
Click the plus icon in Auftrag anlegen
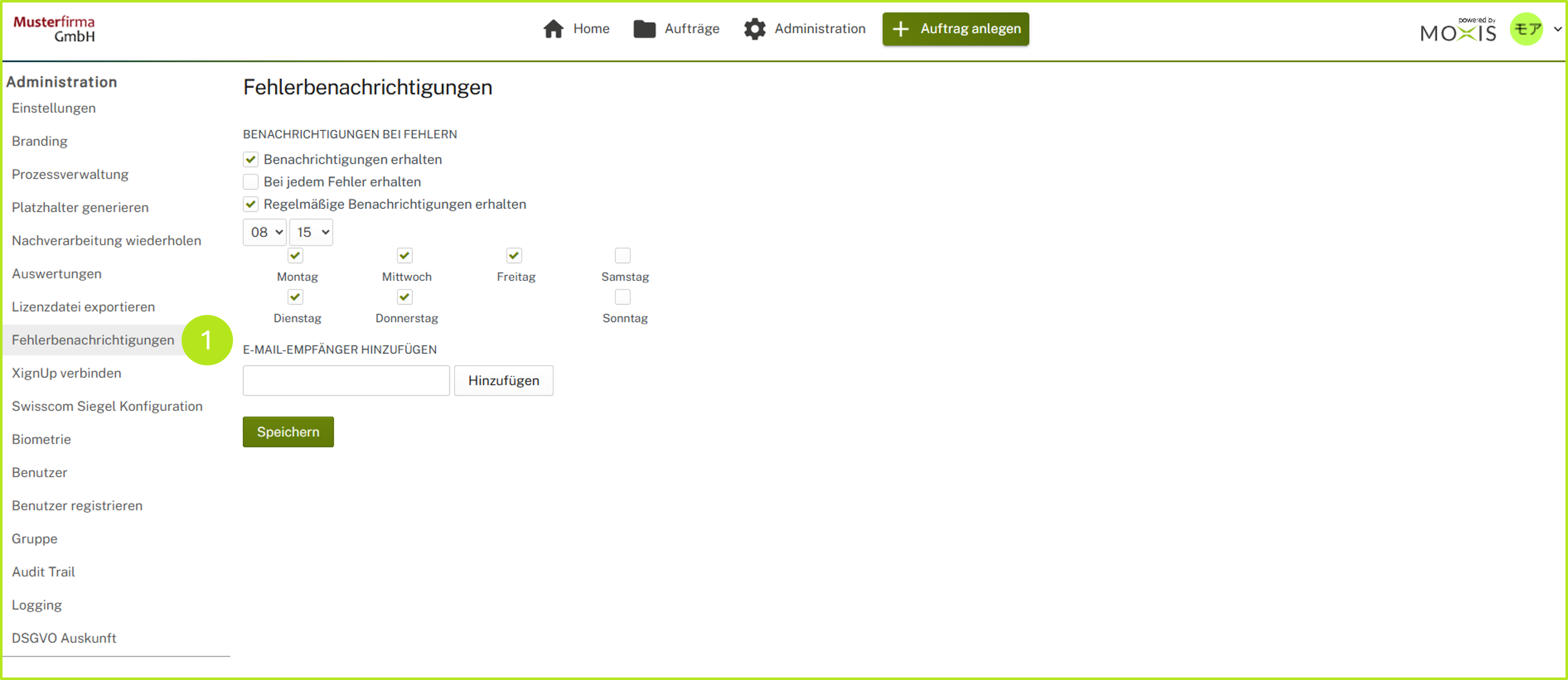(900, 29)
